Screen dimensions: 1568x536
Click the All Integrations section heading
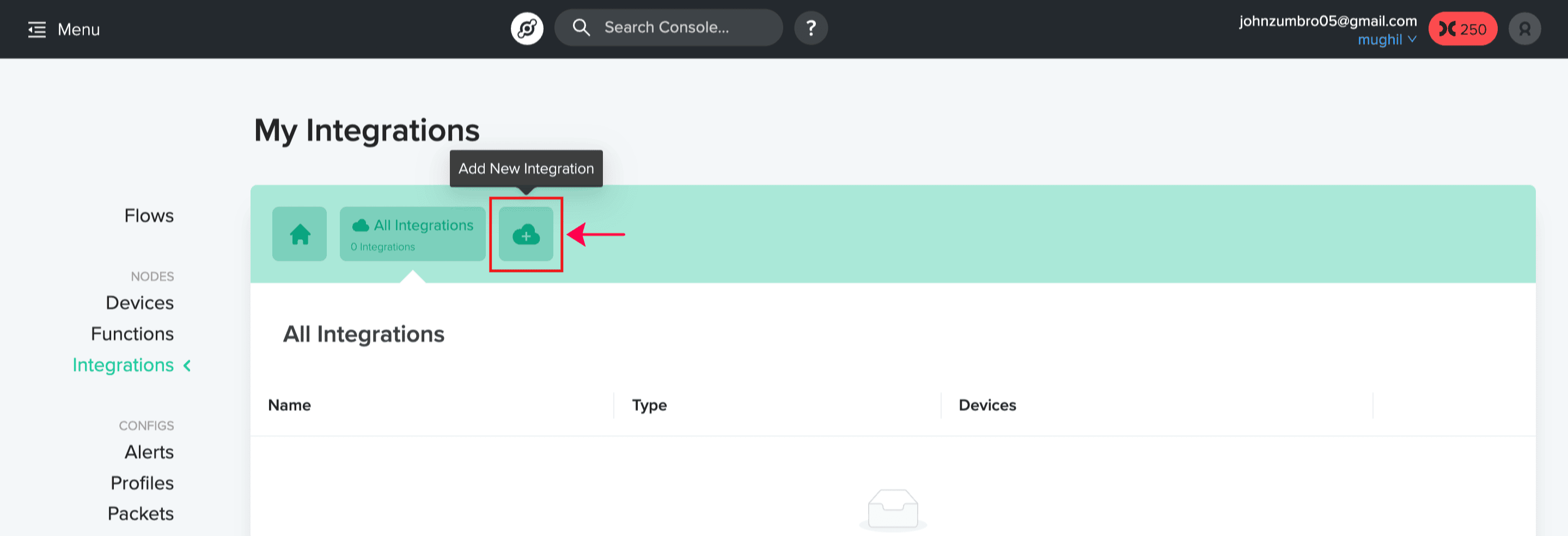click(x=363, y=334)
